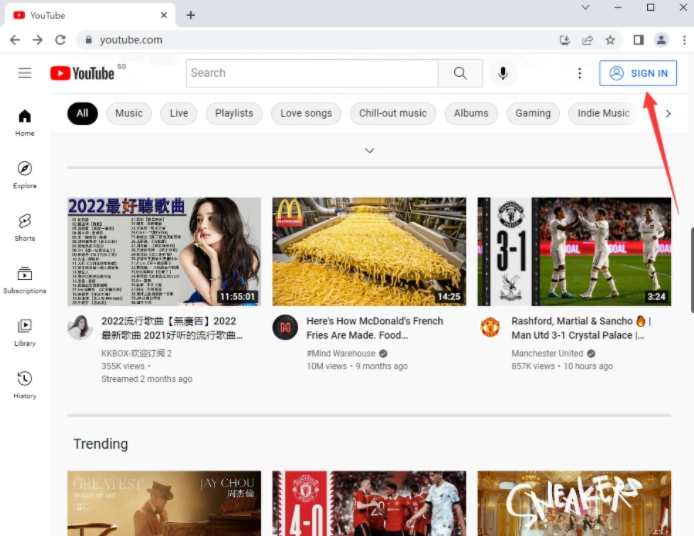Open Shorts in sidebar
Viewport: 694px width, 536px height.
click(25, 228)
